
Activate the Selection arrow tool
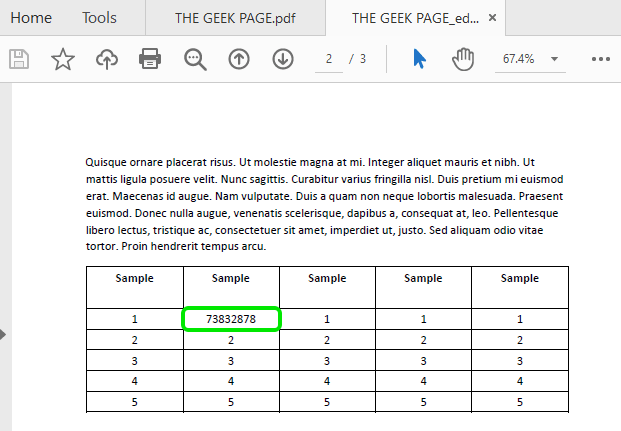[x=419, y=59]
